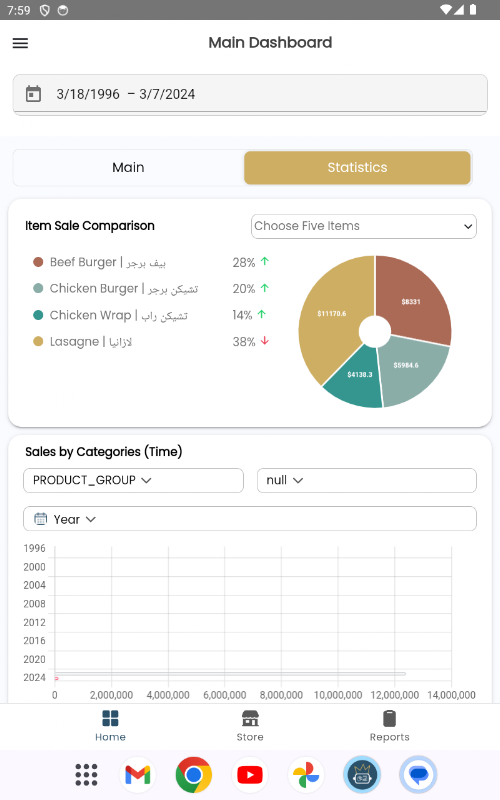Expand the null category dropdown
Screen dimensions: 500x800
coord(367,481)
